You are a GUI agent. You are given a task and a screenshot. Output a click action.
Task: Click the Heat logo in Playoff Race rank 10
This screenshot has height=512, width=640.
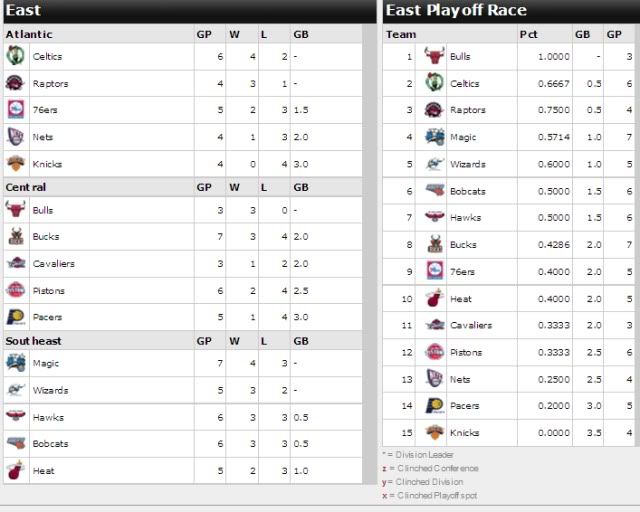click(434, 298)
